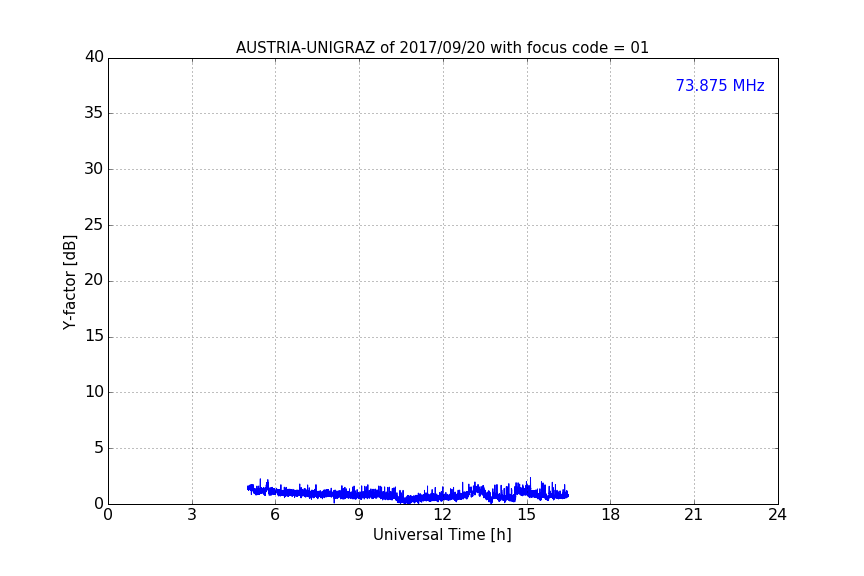The height and width of the screenshot is (576, 864).
Task: Click the y-axis tick label 30
Action: pos(94,169)
